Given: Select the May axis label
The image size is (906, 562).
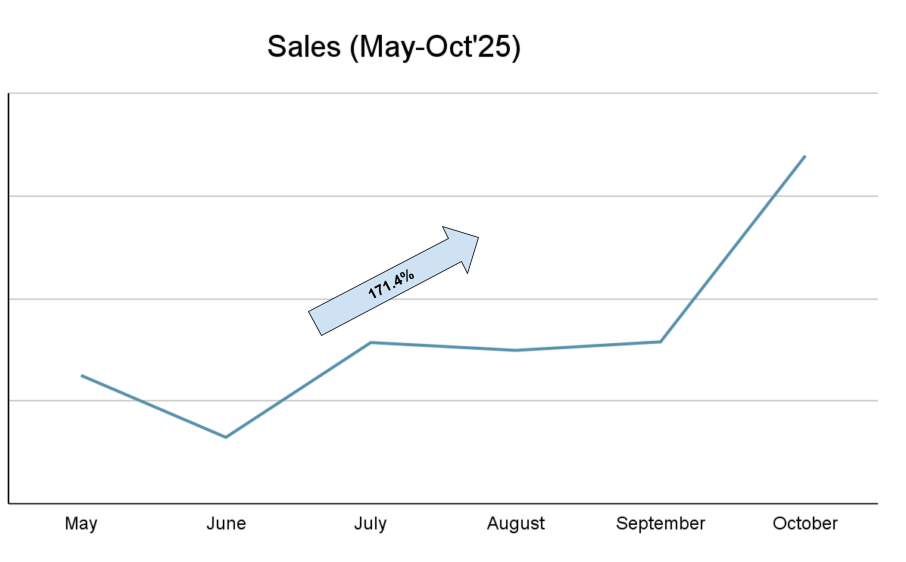Looking at the screenshot, I should click(81, 524).
